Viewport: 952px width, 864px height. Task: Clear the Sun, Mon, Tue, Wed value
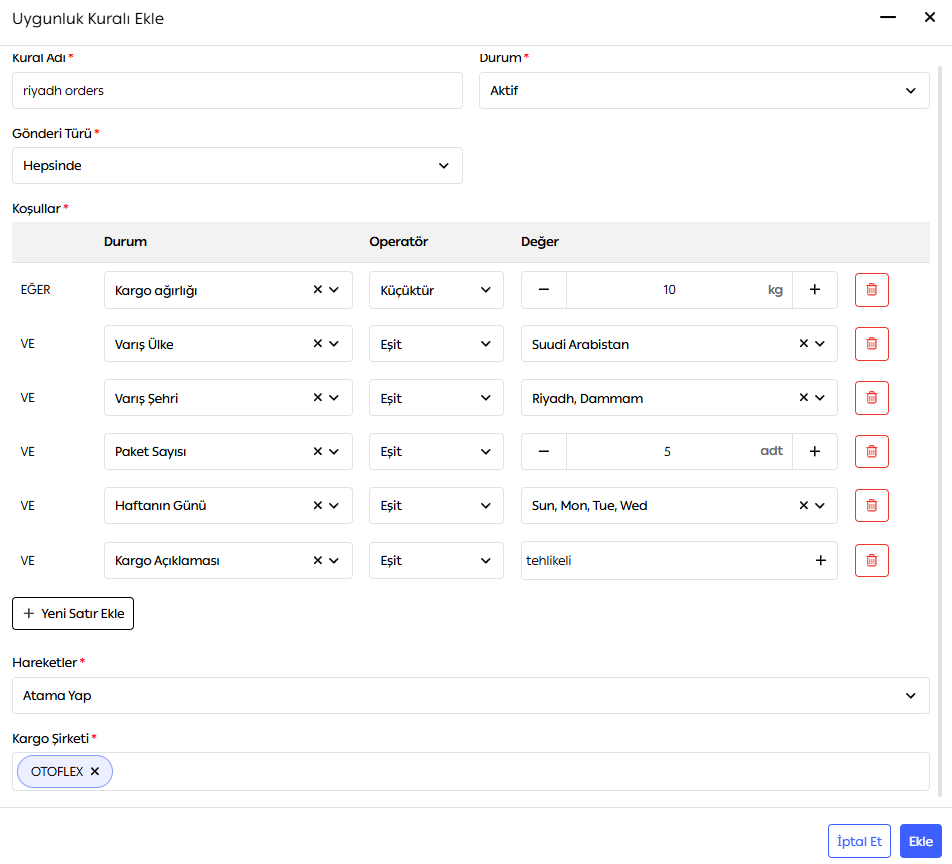point(803,505)
